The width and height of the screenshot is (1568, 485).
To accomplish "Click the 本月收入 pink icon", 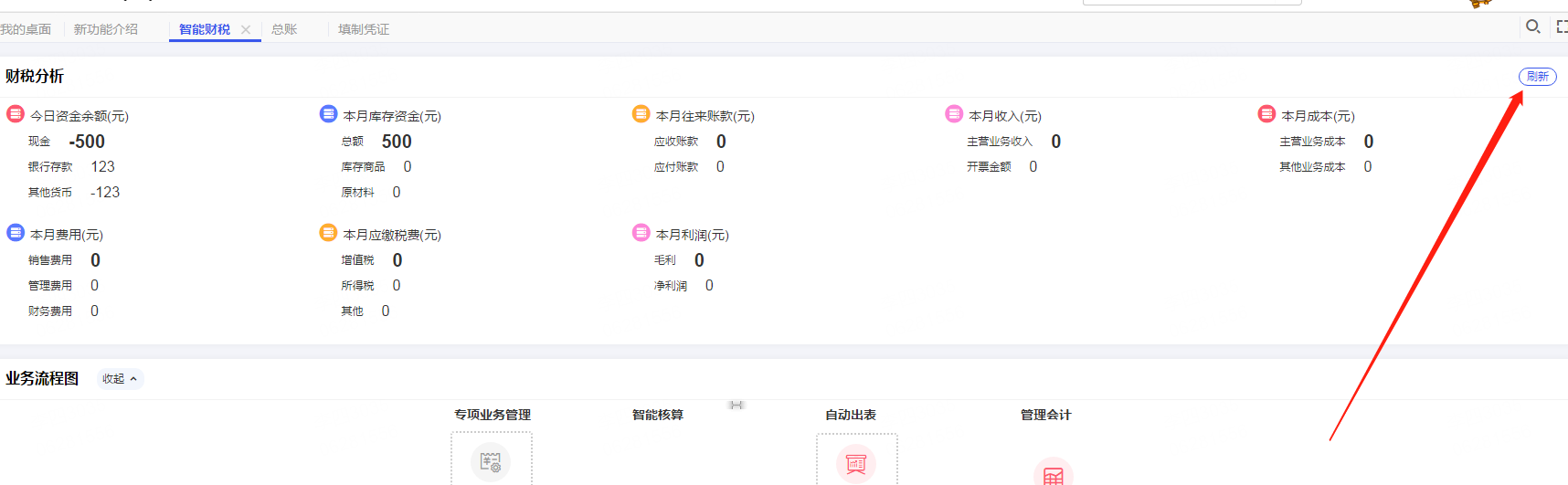I will click(954, 114).
